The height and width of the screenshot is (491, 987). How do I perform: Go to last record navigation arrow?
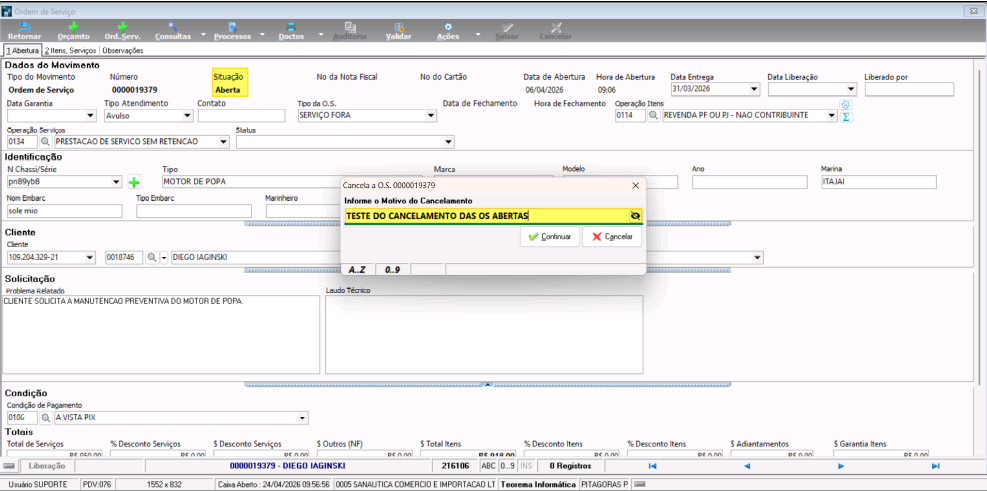[935, 466]
